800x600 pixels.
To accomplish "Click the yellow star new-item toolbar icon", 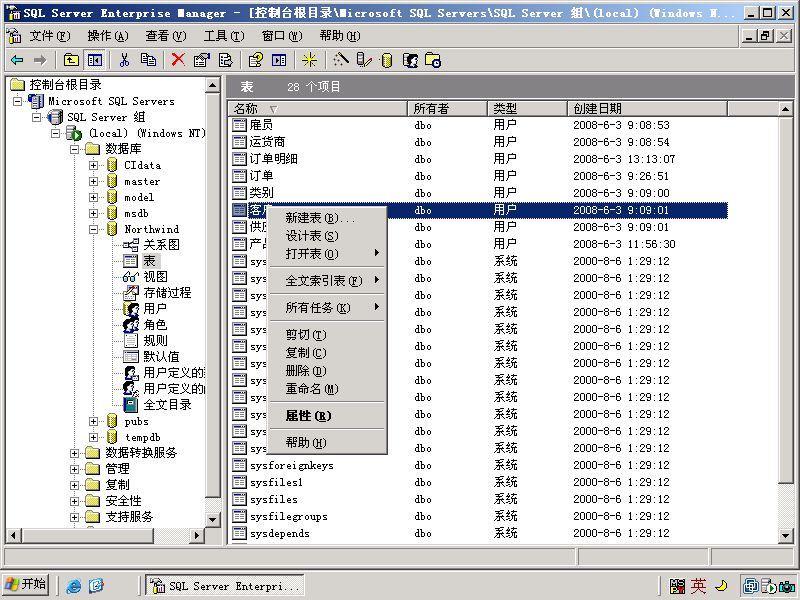I will [x=309, y=60].
